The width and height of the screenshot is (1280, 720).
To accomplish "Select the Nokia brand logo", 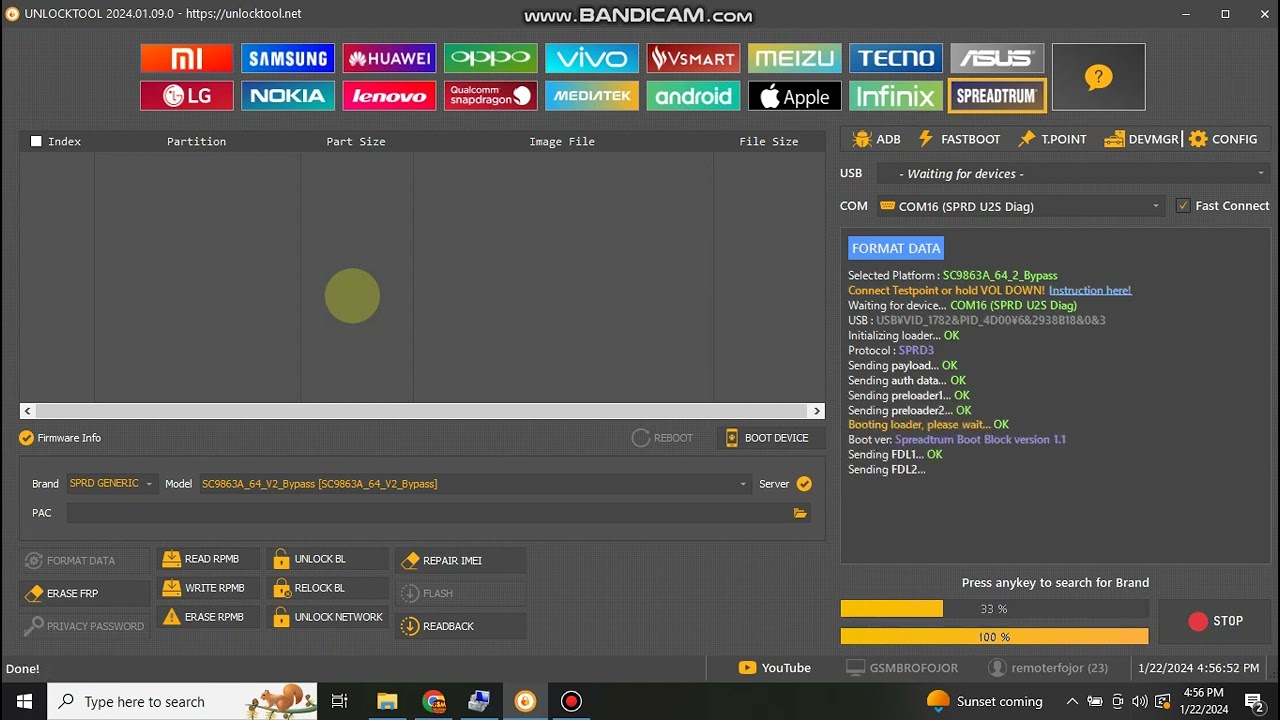I will 288,96.
